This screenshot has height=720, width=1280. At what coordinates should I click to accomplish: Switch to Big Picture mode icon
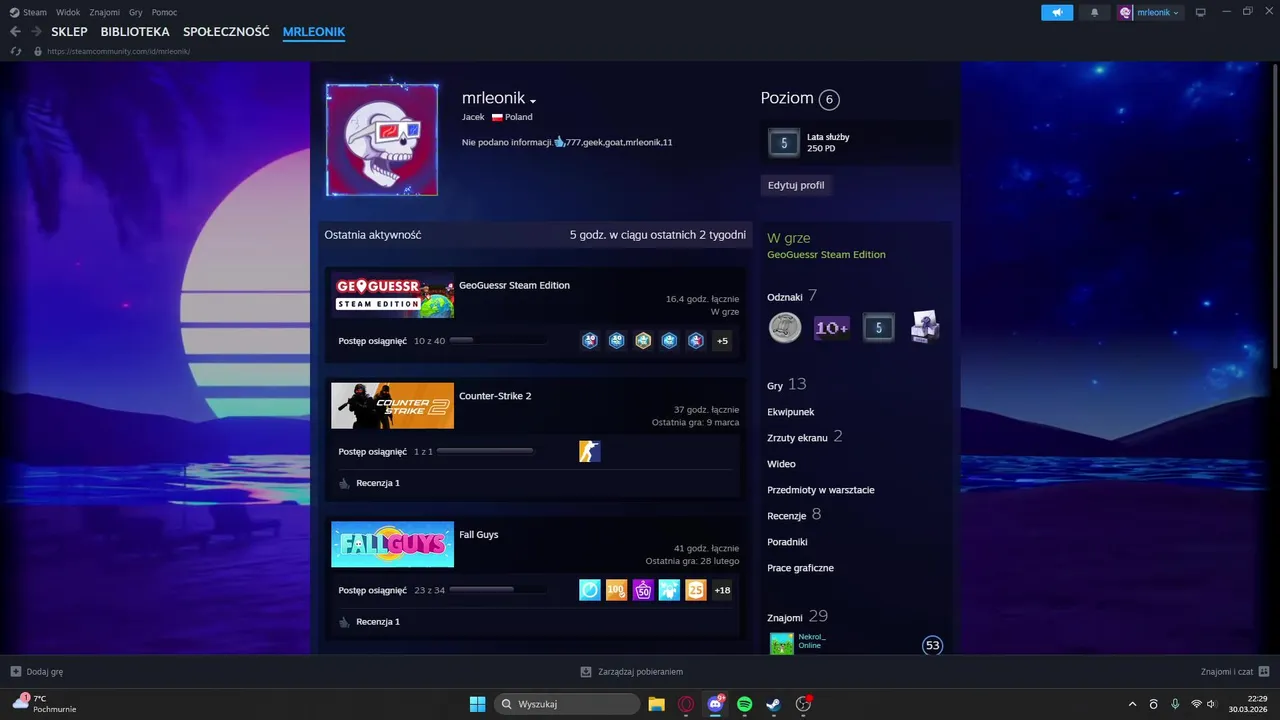point(1201,12)
